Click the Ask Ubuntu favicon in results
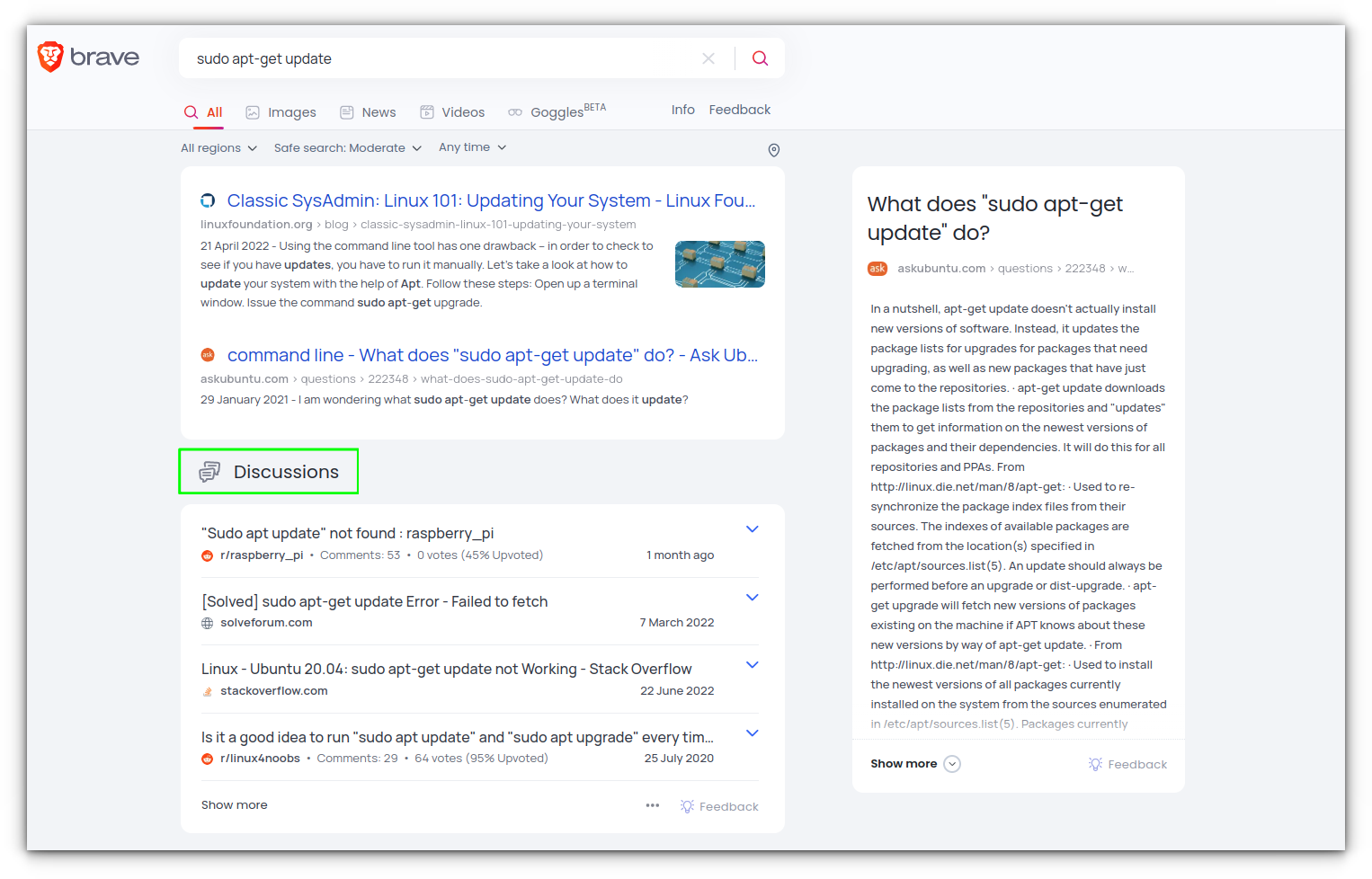The width and height of the screenshot is (1372, 879). point(208,355)
